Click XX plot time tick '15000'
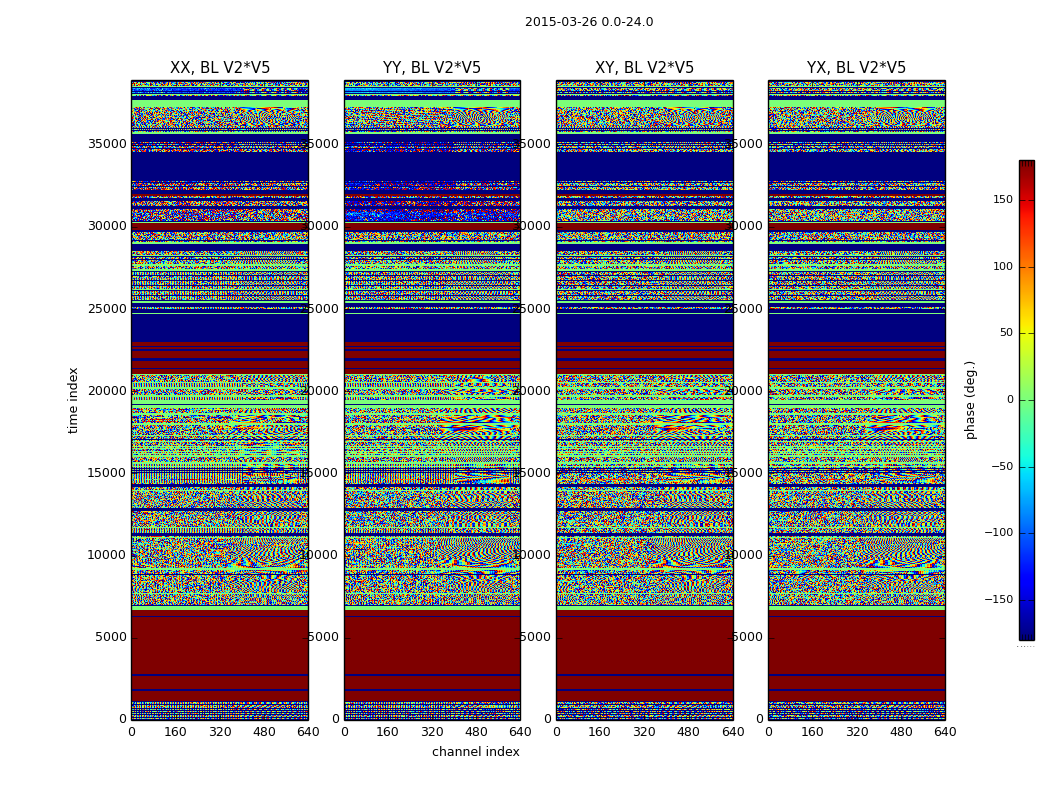1050x800 pixels. (107, 473)
